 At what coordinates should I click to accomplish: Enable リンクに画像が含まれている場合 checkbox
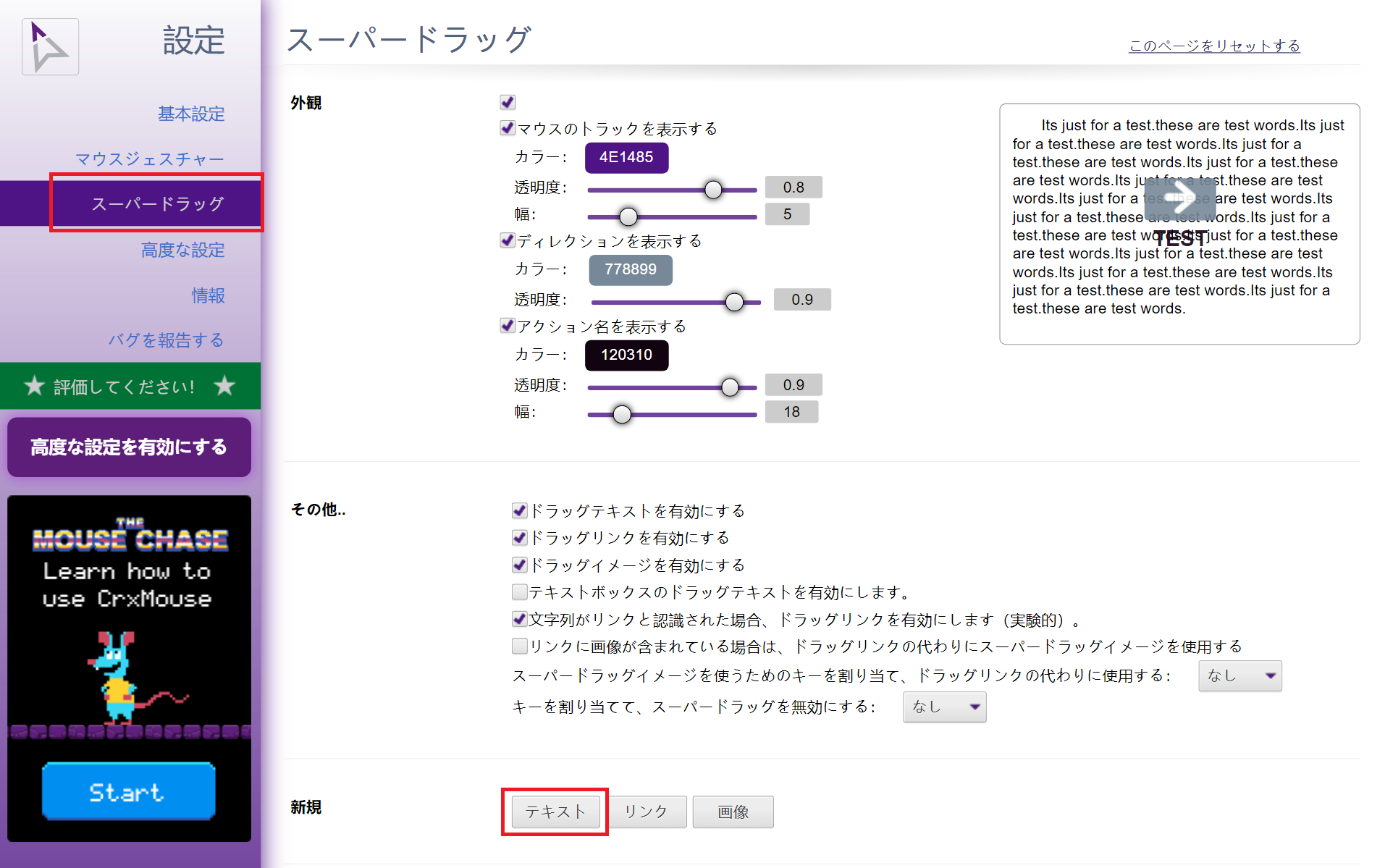coord(519,646)
